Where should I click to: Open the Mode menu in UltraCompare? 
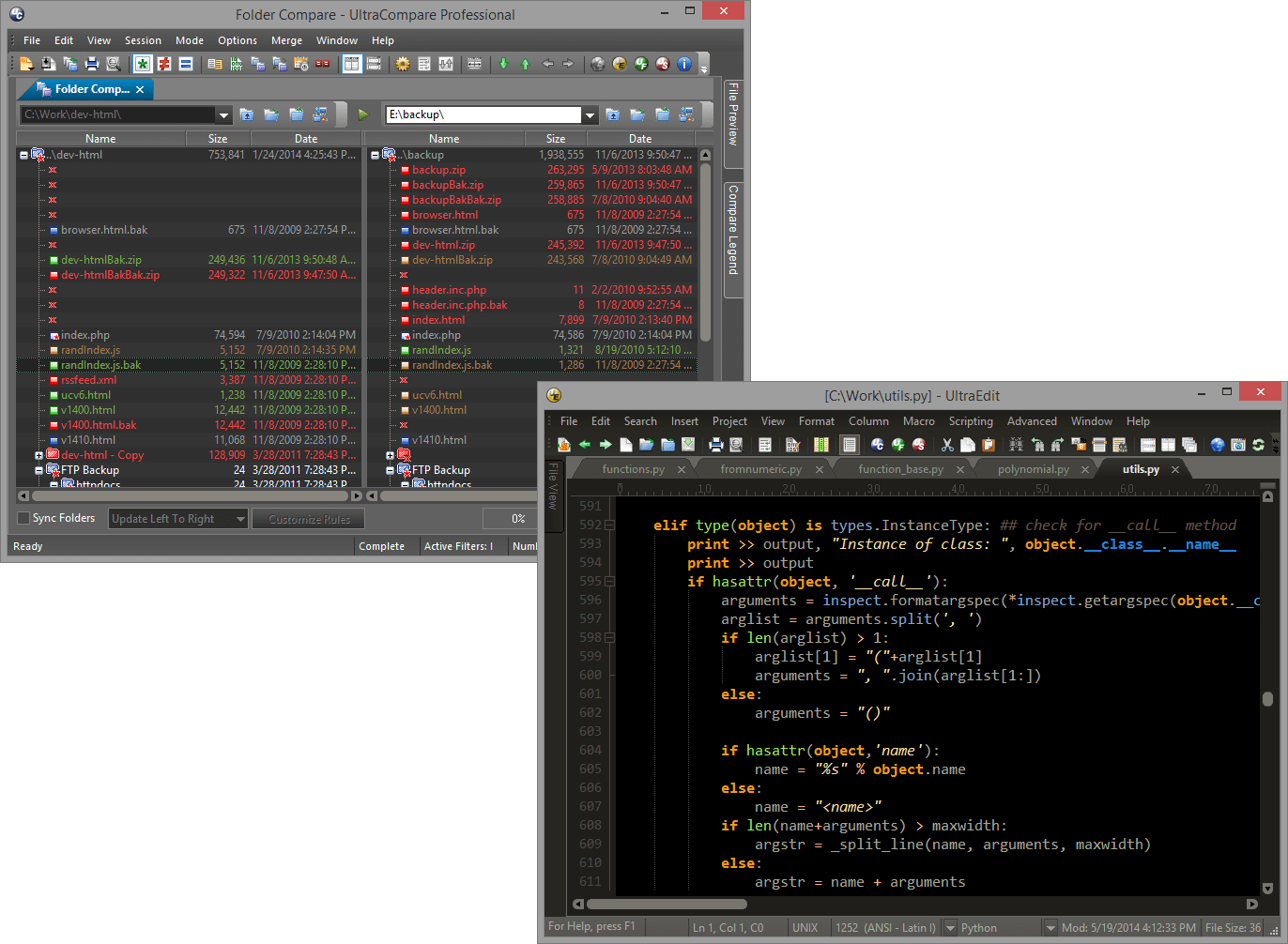point(189,40)
